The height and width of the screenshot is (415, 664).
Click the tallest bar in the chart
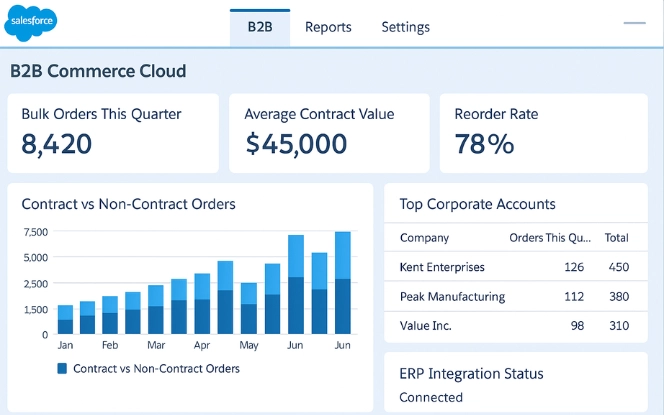pyautogui.click(x=342, y=285)
